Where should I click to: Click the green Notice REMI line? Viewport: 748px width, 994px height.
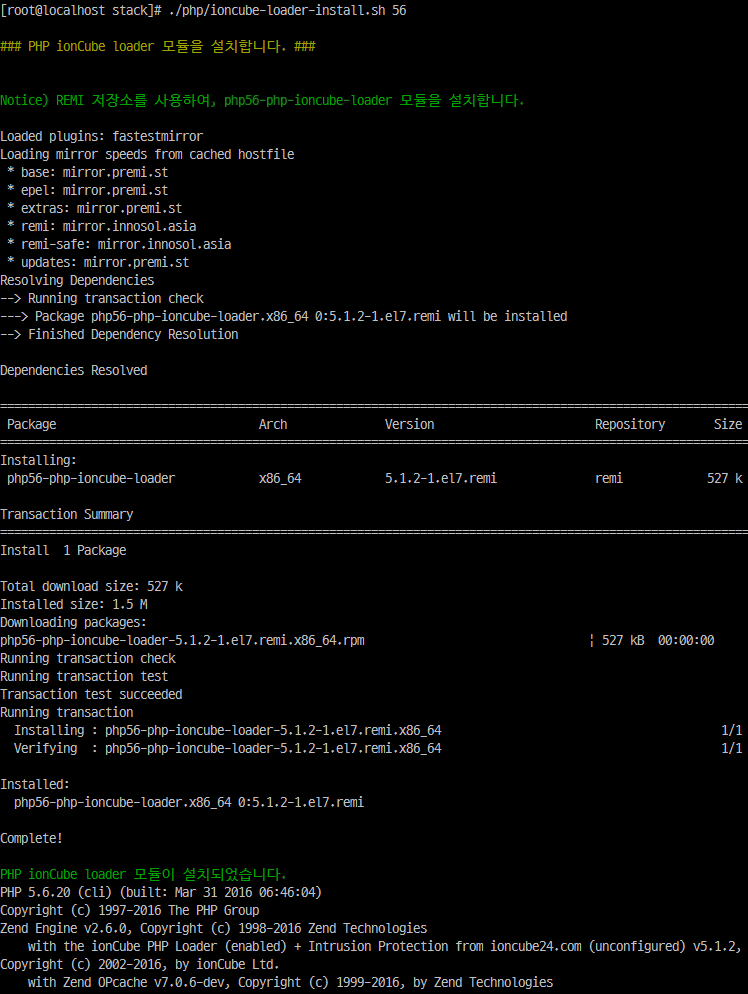[x=262, y=100]
